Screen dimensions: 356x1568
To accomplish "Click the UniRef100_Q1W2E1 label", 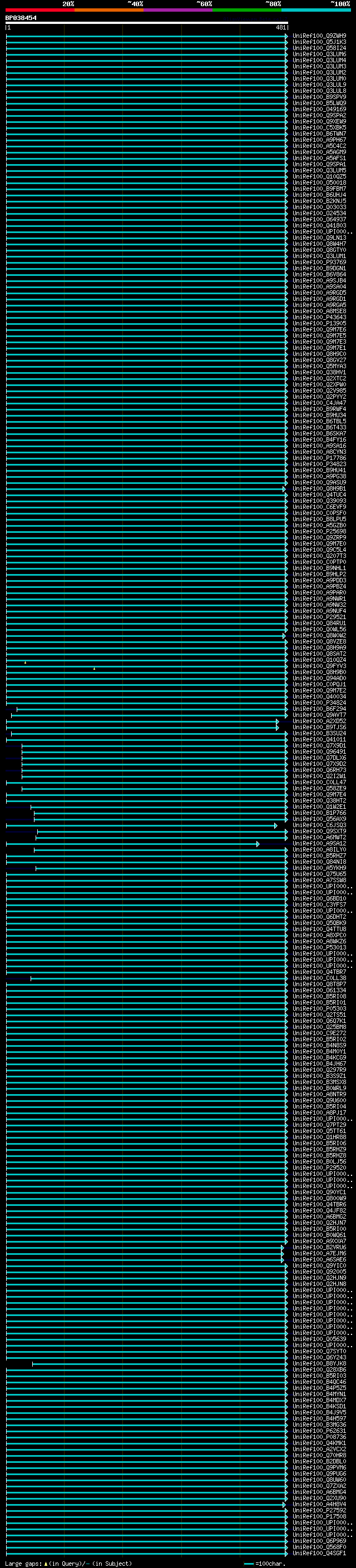I will click(x=319, y=807).
